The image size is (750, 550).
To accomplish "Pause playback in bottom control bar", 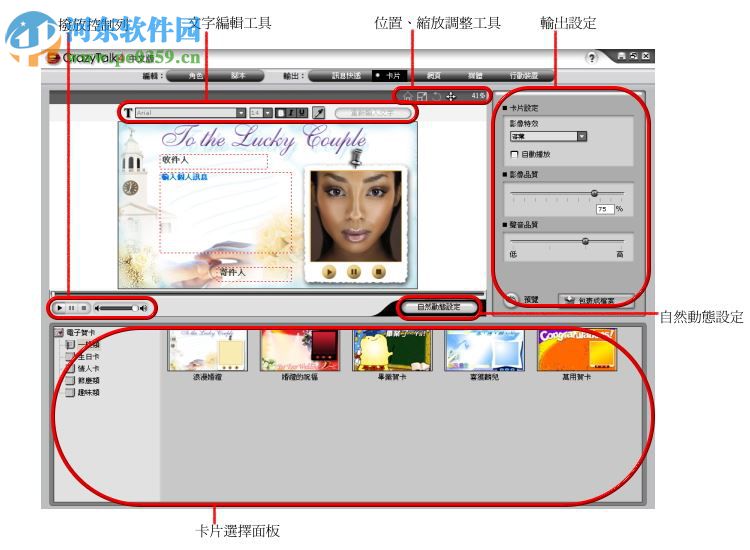I will 71,308.
